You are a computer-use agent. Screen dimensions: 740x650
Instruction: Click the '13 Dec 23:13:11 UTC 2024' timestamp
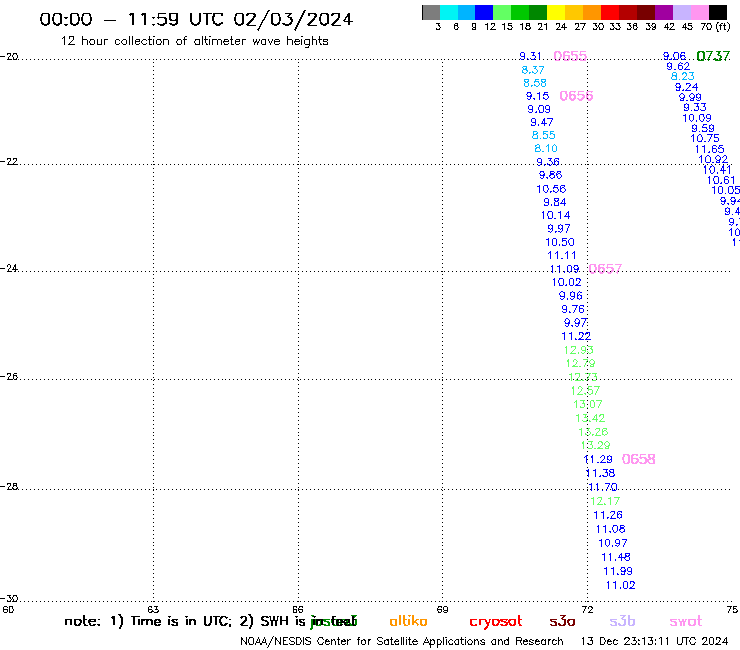pyautogui.click(x=654, y=642)
